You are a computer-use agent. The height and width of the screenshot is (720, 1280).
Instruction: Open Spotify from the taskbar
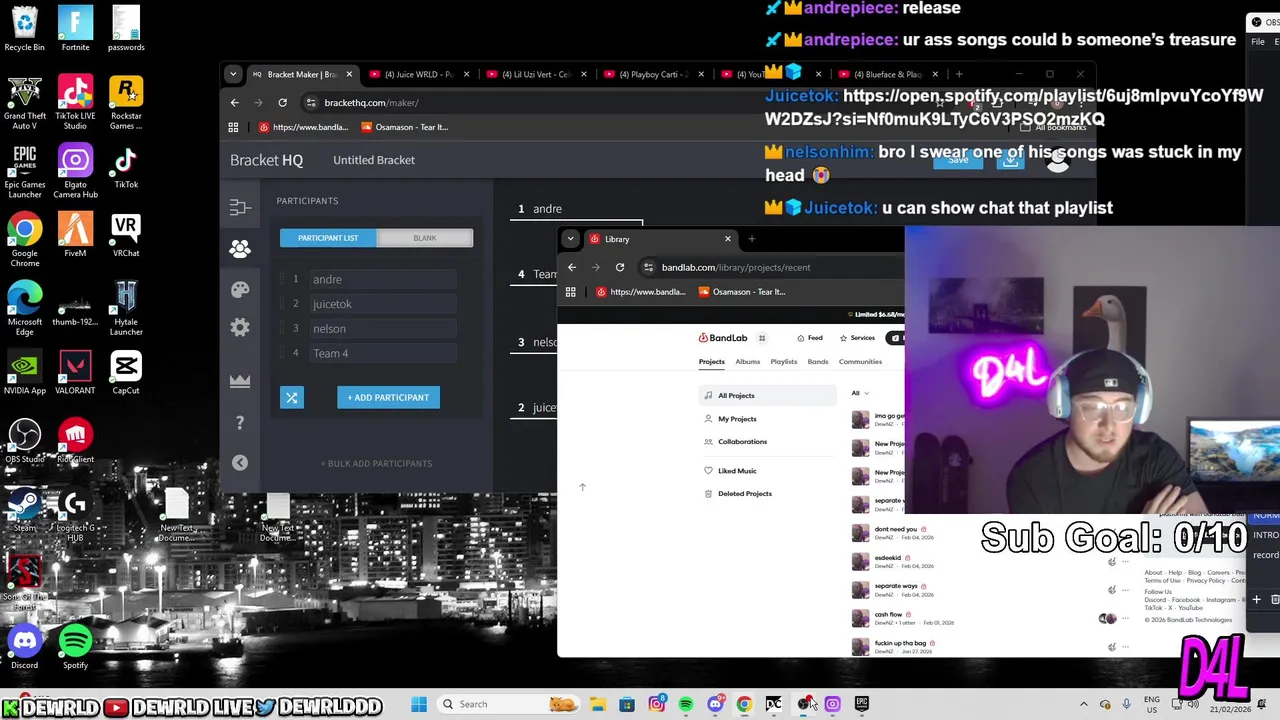coord(686,704)
